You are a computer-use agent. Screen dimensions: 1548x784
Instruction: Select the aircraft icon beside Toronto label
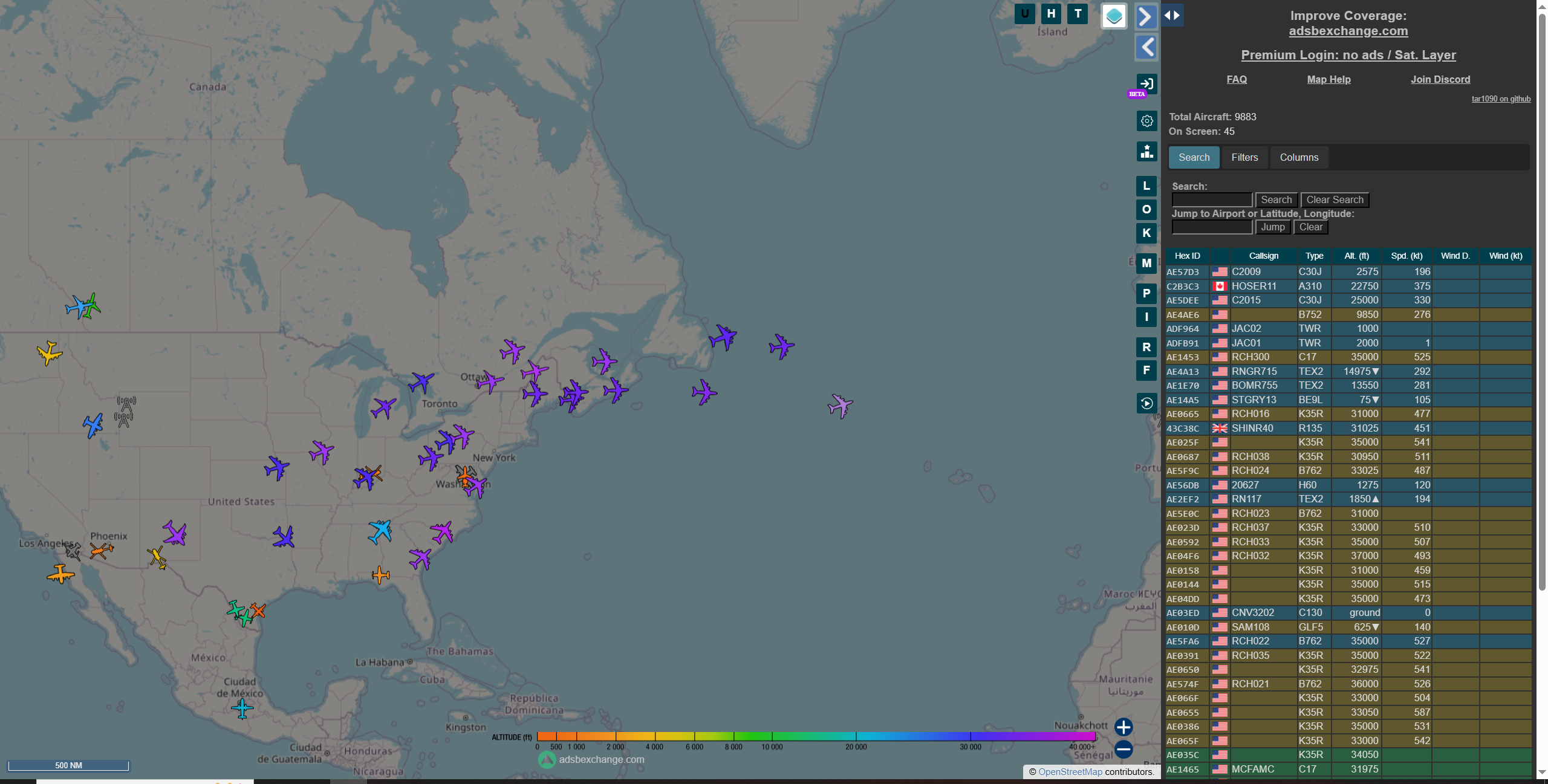tap(421, 382)
